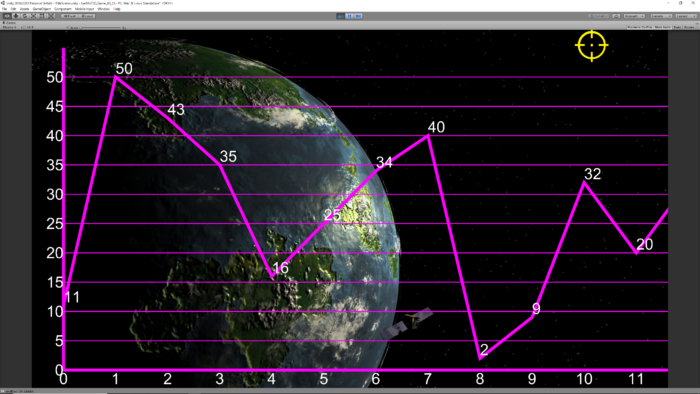The image size is (700, 394).
Task: Select the Hand tool in toolbar
Action: pos(7,16)
